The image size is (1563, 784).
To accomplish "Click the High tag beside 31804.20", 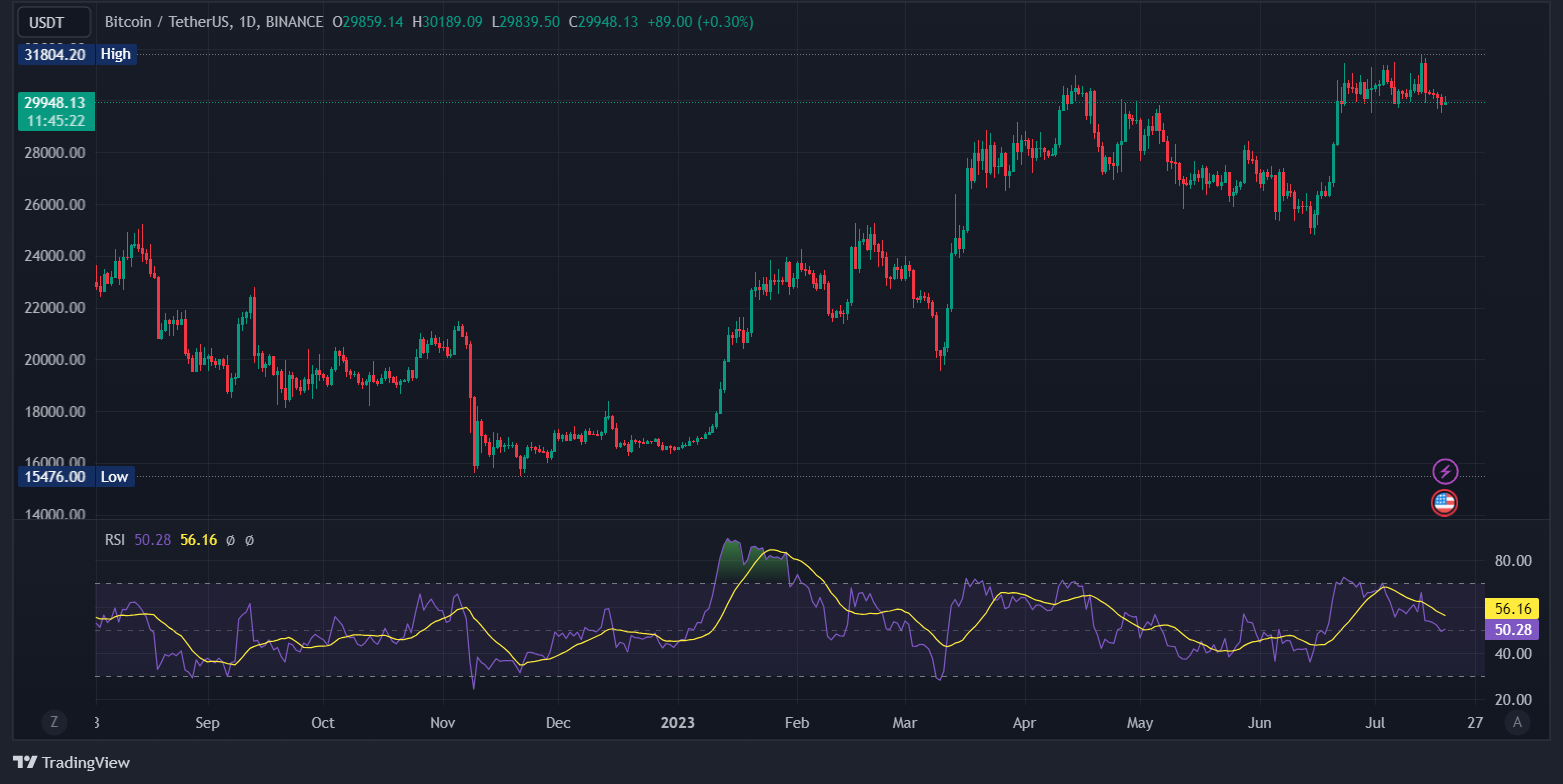I will coord(116,54).
